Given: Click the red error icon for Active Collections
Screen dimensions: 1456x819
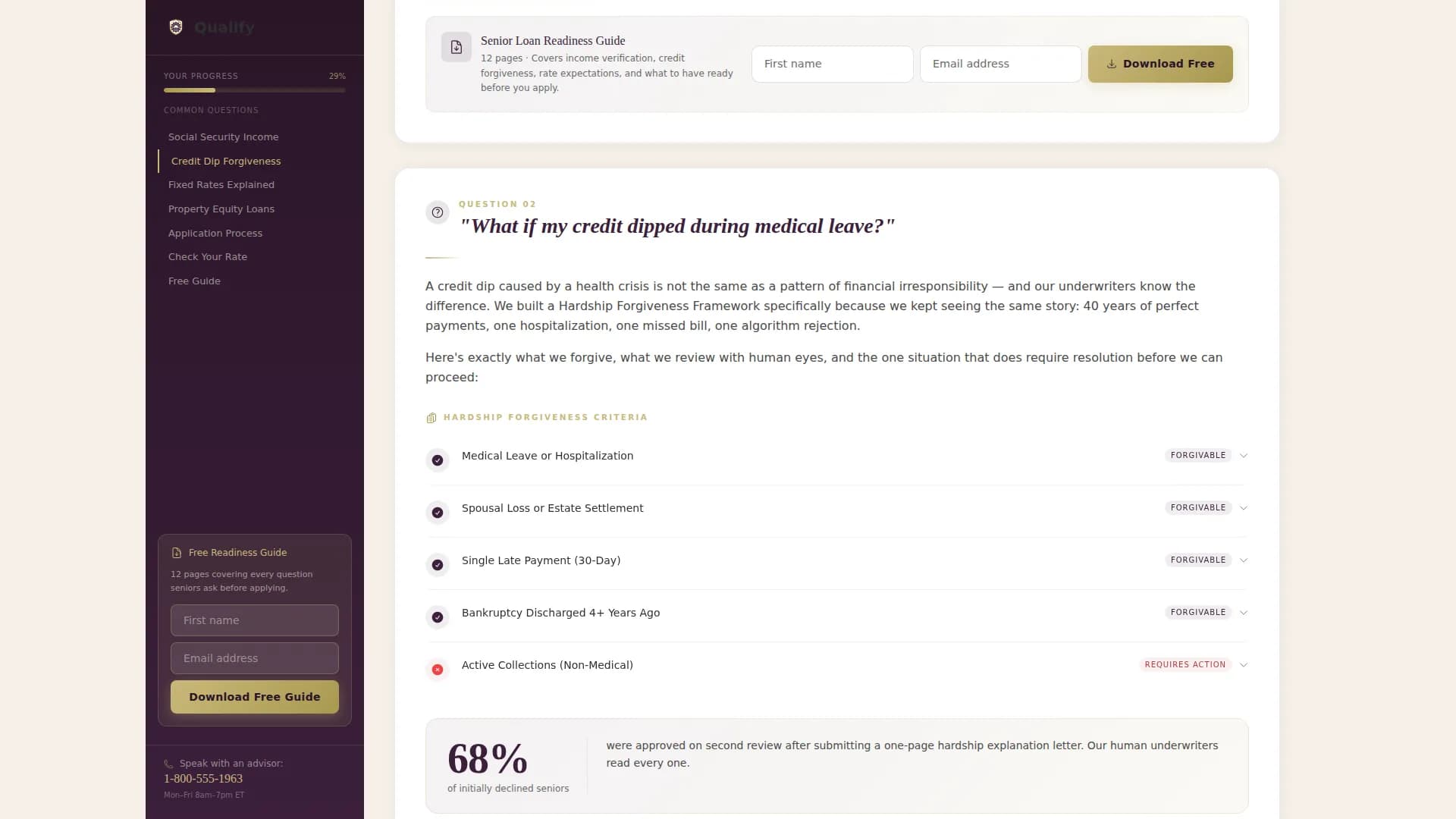Looking at the screenshot, I should point(438,670).
